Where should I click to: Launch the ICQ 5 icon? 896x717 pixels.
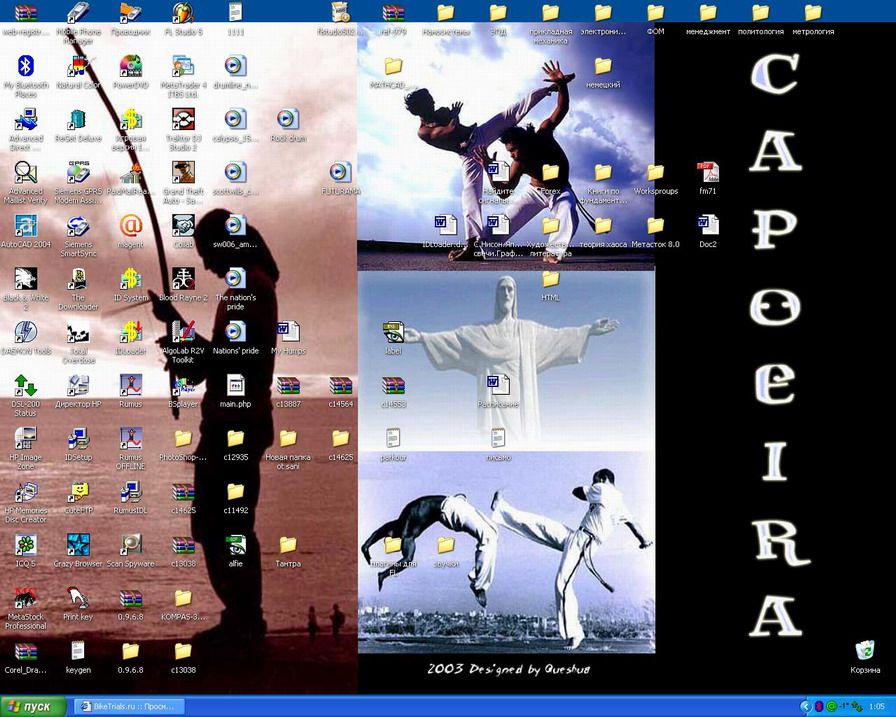tap(26, 546)
